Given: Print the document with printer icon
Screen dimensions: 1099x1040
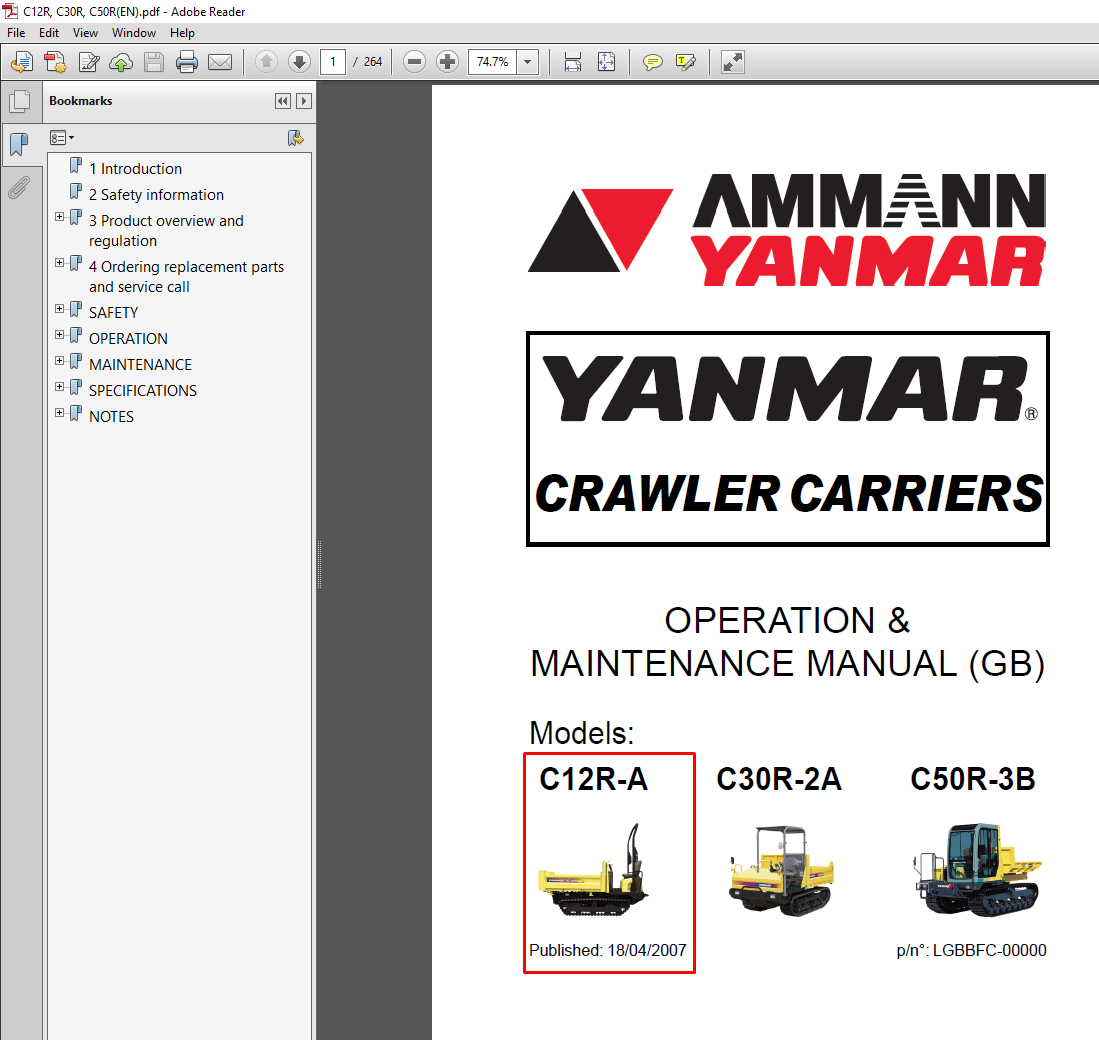Looking at the screenshot, I should (187, 62).
